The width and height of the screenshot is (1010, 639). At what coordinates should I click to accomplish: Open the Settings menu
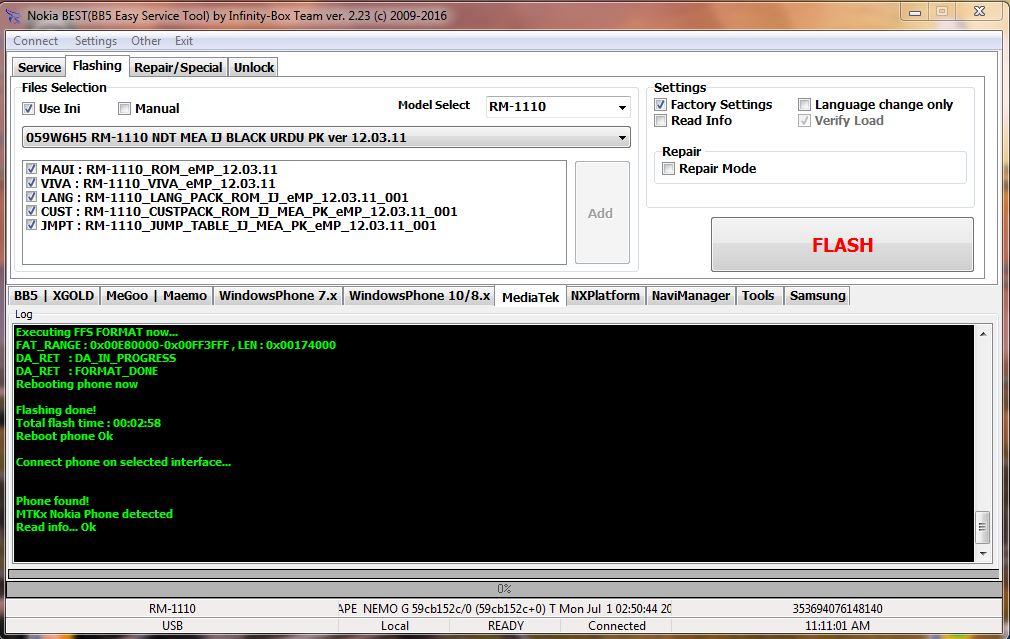click(95, 41)
